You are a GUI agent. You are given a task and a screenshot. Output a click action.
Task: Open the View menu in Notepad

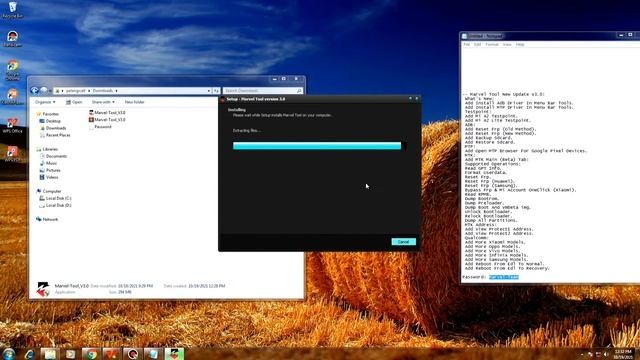(x=507, y=44)
